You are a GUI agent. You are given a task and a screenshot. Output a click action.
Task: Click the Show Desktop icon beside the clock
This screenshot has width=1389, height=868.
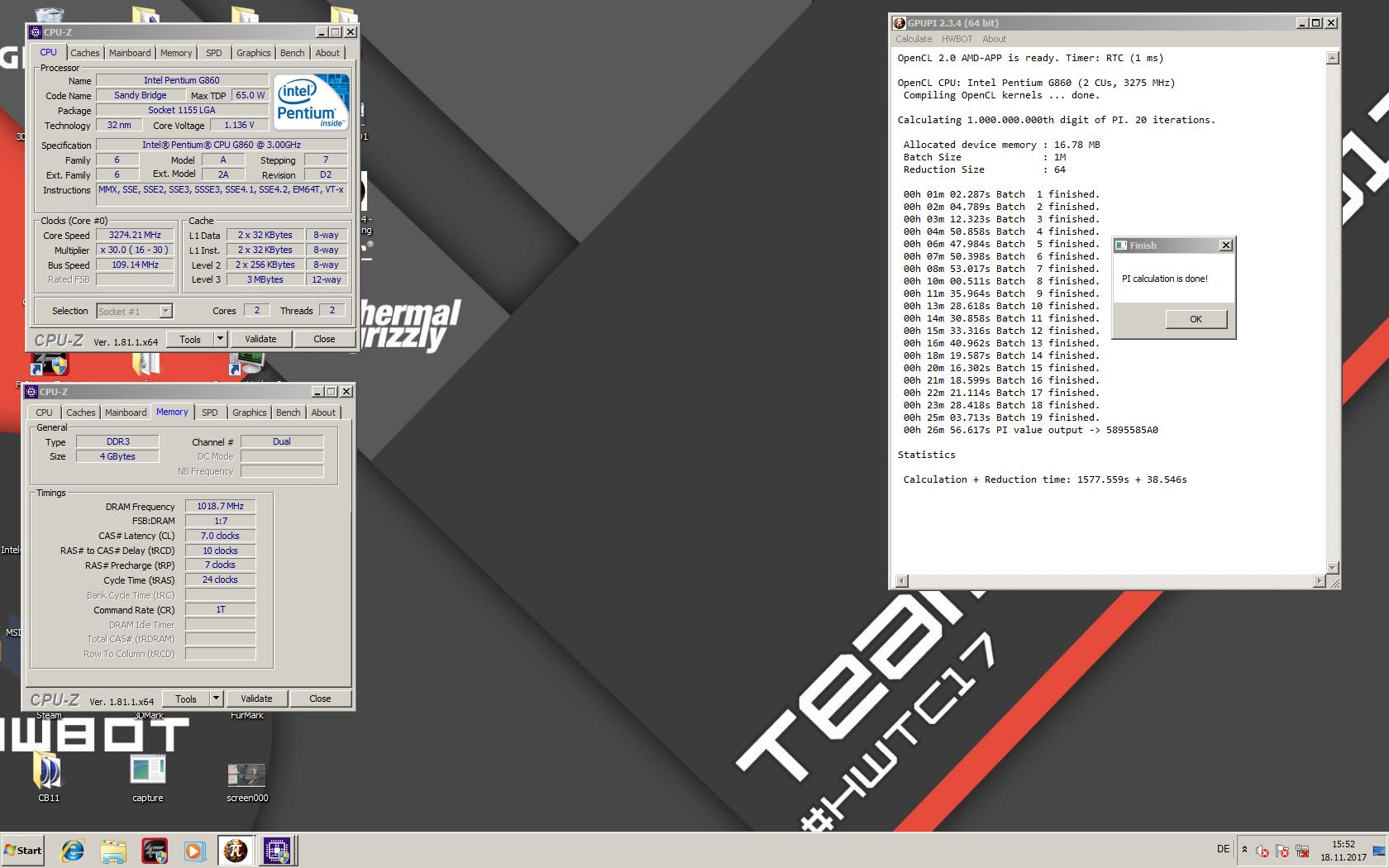(1379, 851)
